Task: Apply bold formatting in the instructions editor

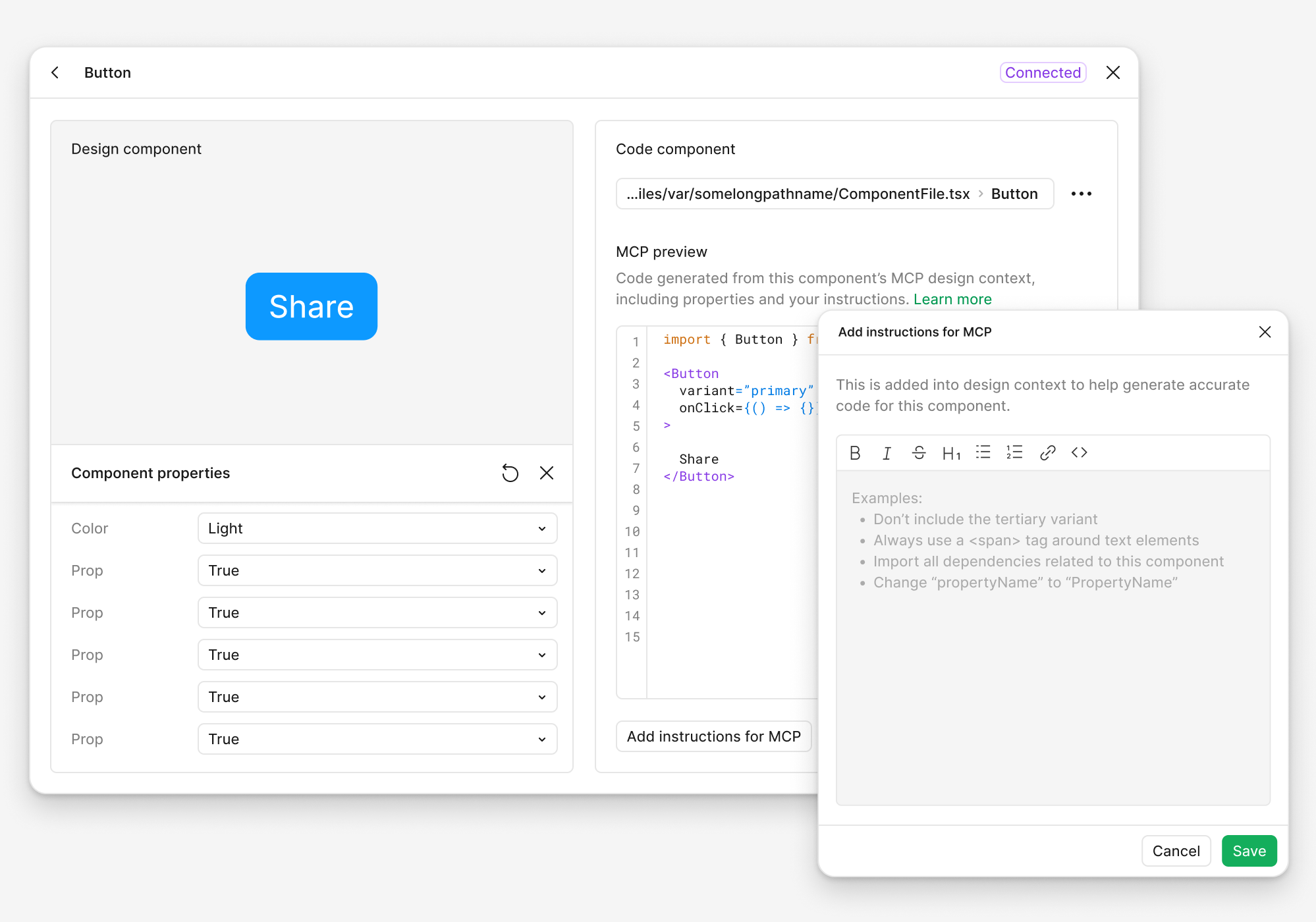Action: [854, 452]
